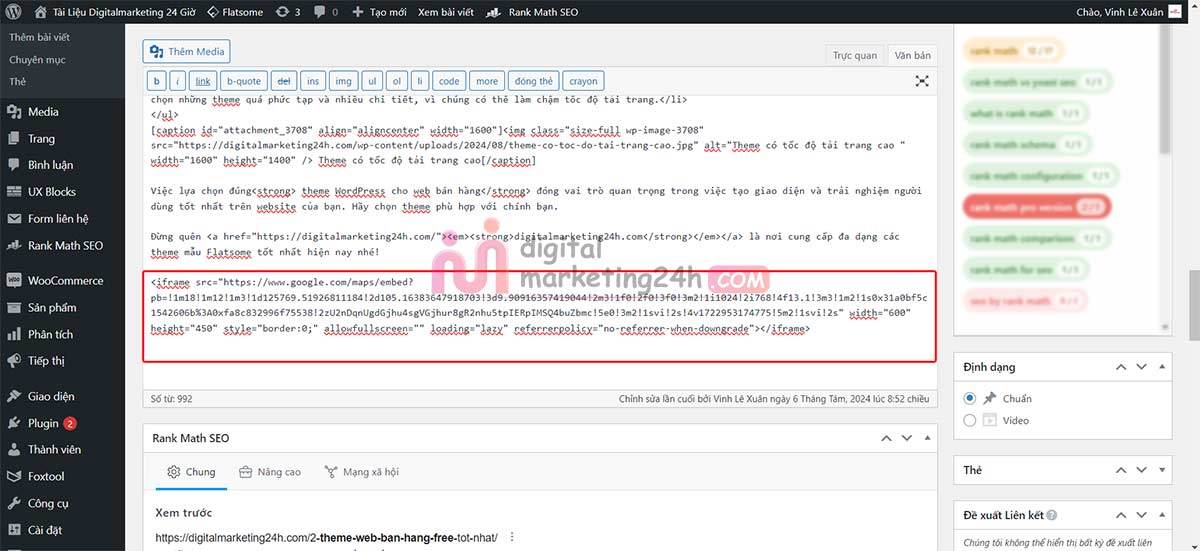1200x551 pixels.
Task: Click the link quicktag button
Action: tap(203, 81)
